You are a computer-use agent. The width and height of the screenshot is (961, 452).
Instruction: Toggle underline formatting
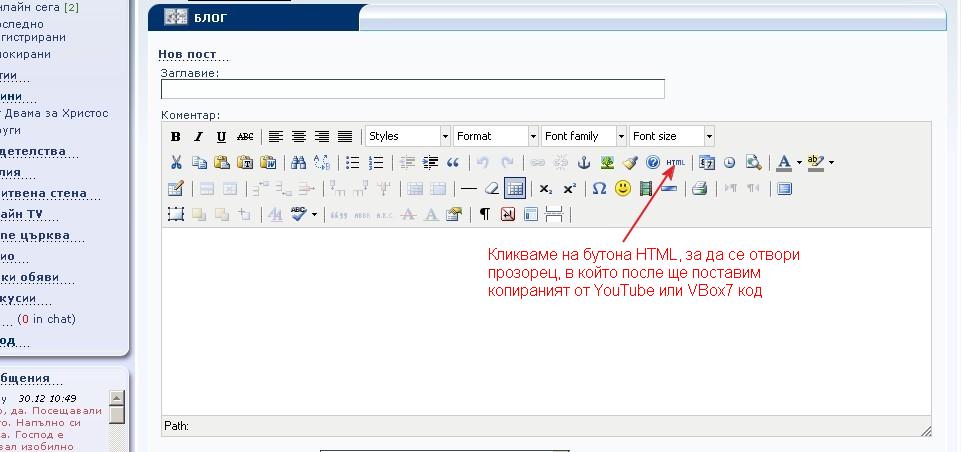[x=221, y=136]
